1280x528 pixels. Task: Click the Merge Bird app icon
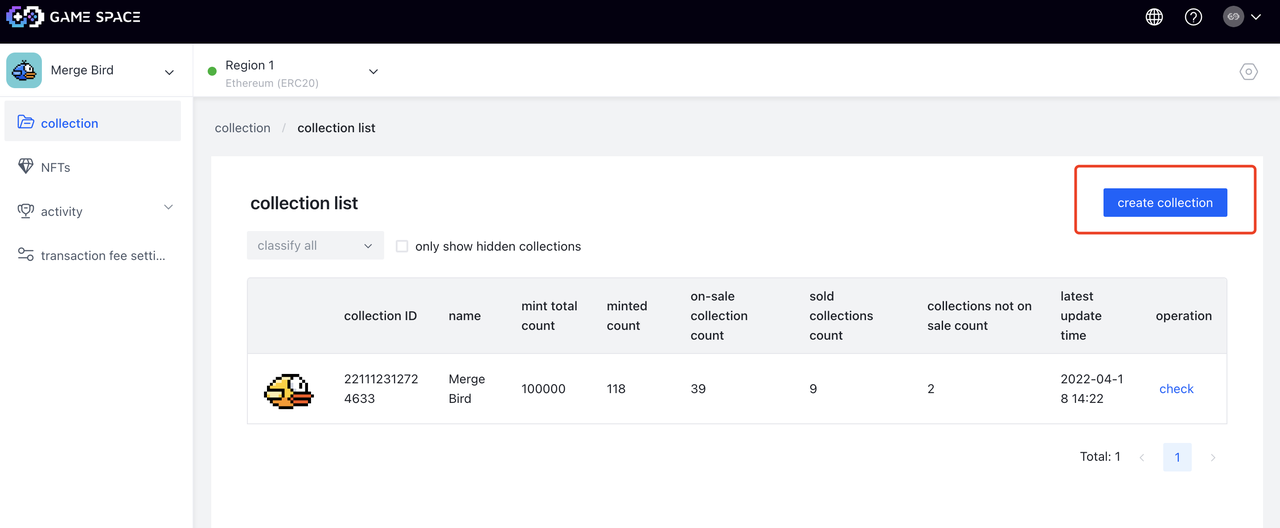[24, 71]
